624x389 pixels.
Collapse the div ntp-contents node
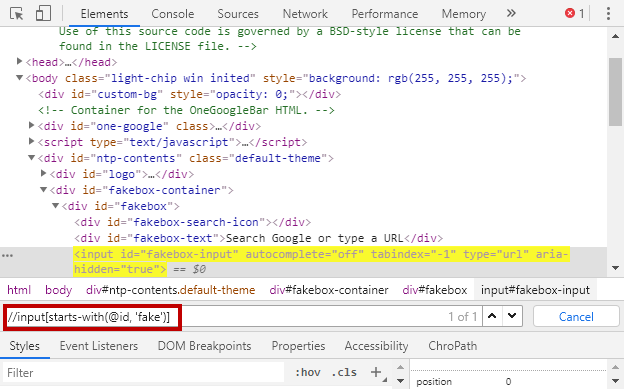coord(31,158)
